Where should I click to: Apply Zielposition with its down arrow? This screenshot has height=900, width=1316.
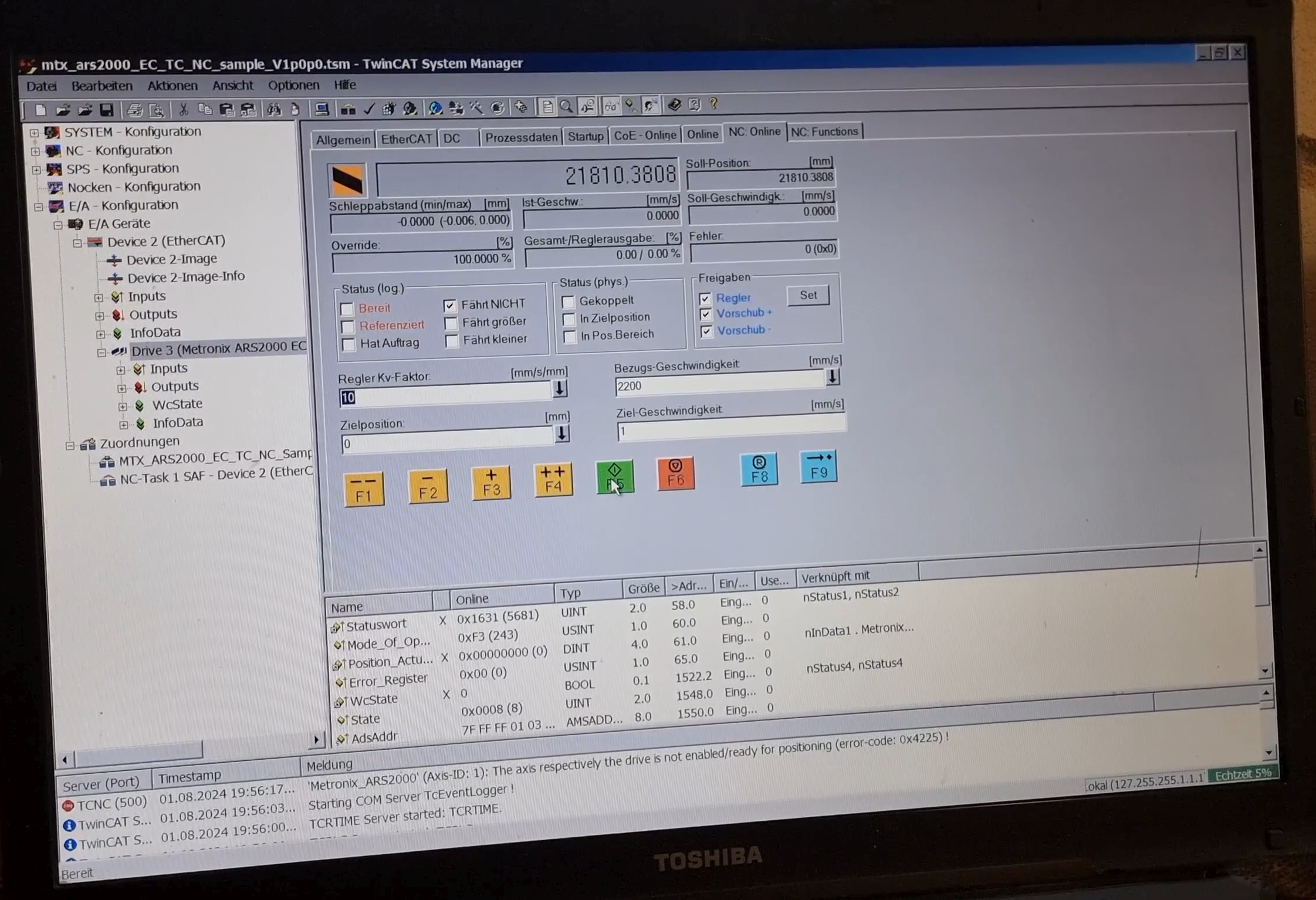[561, 434]
